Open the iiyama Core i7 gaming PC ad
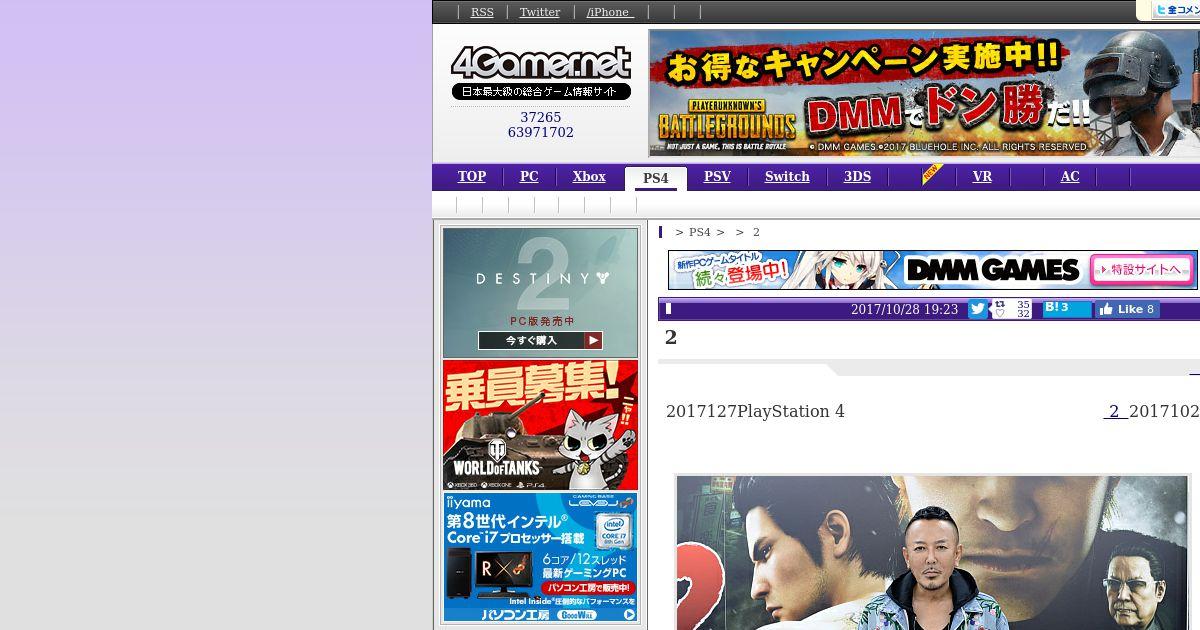The image size is (1200, 630). click(x=540, y=557)
